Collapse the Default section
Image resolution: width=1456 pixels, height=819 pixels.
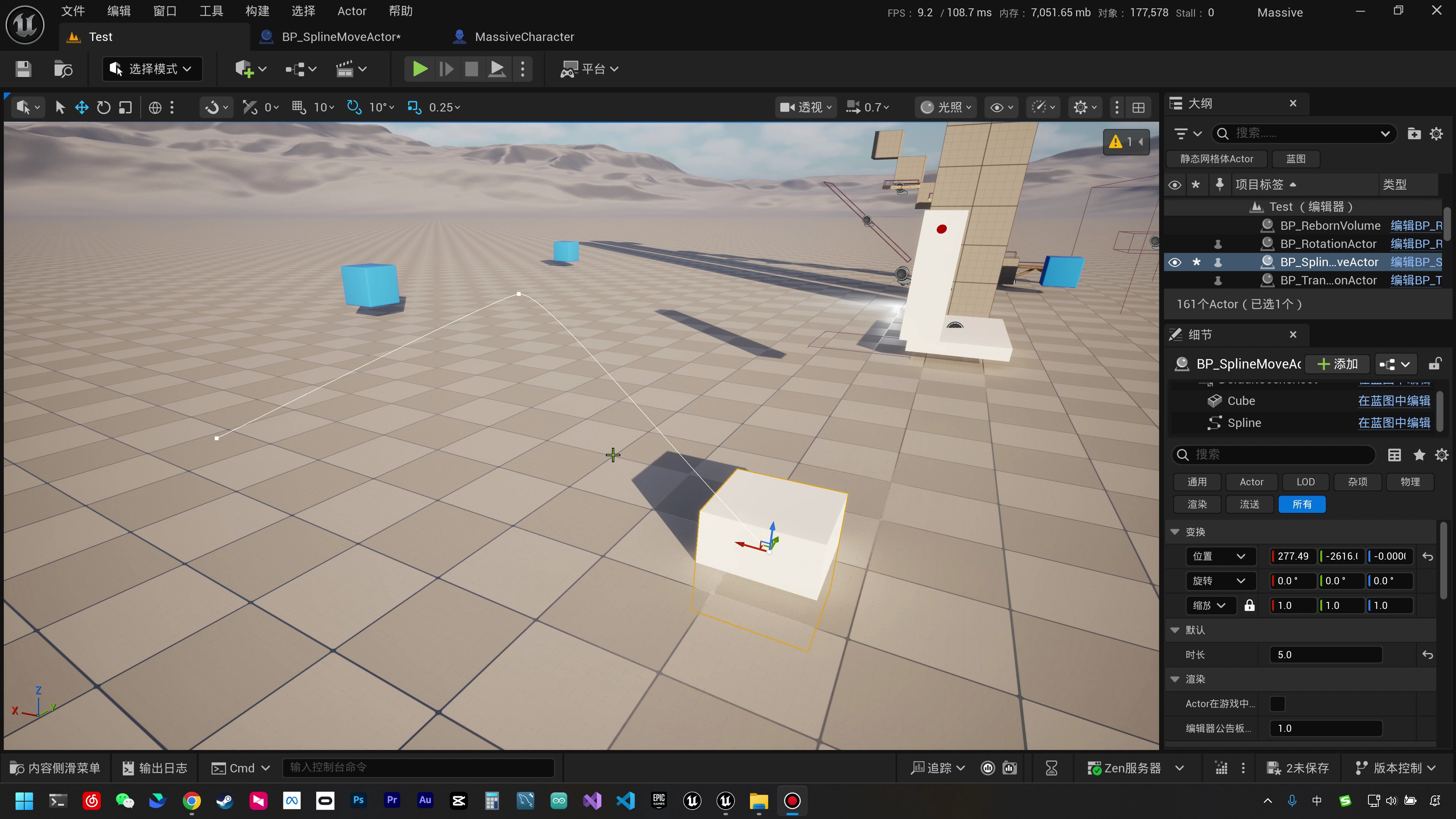1175,630
